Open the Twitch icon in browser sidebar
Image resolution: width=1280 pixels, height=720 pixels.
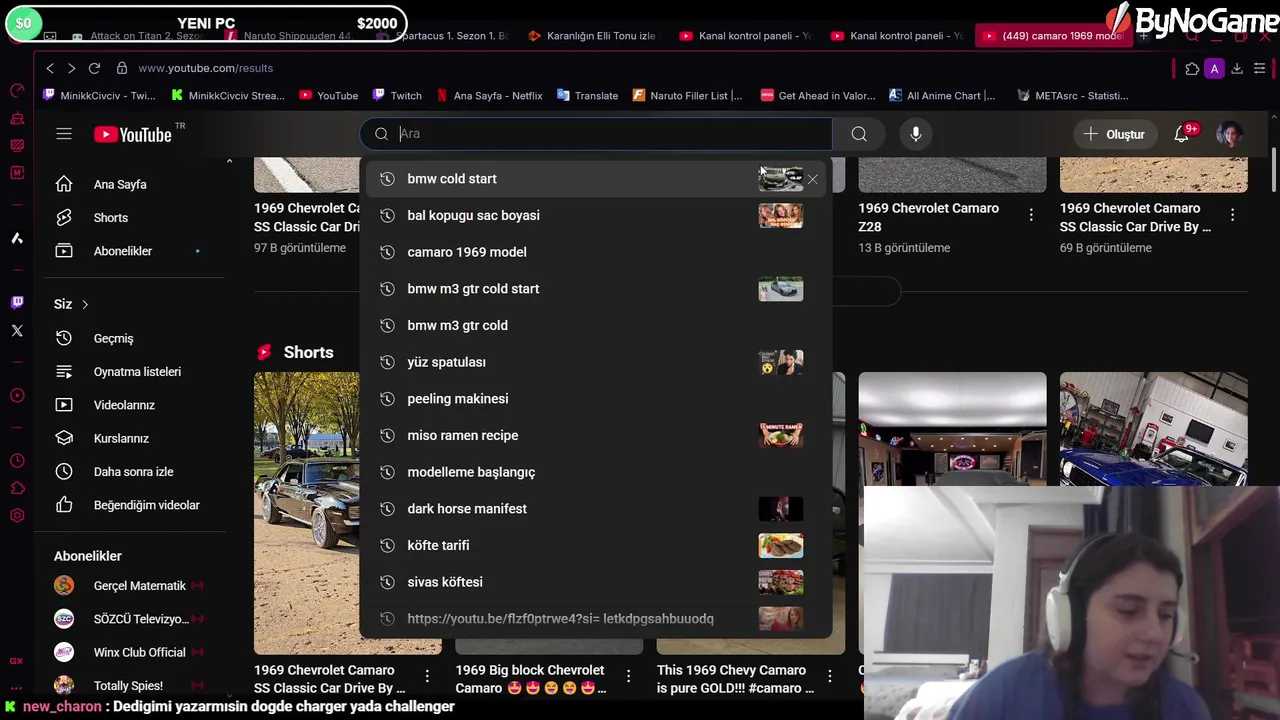click(x=17, y=302)
